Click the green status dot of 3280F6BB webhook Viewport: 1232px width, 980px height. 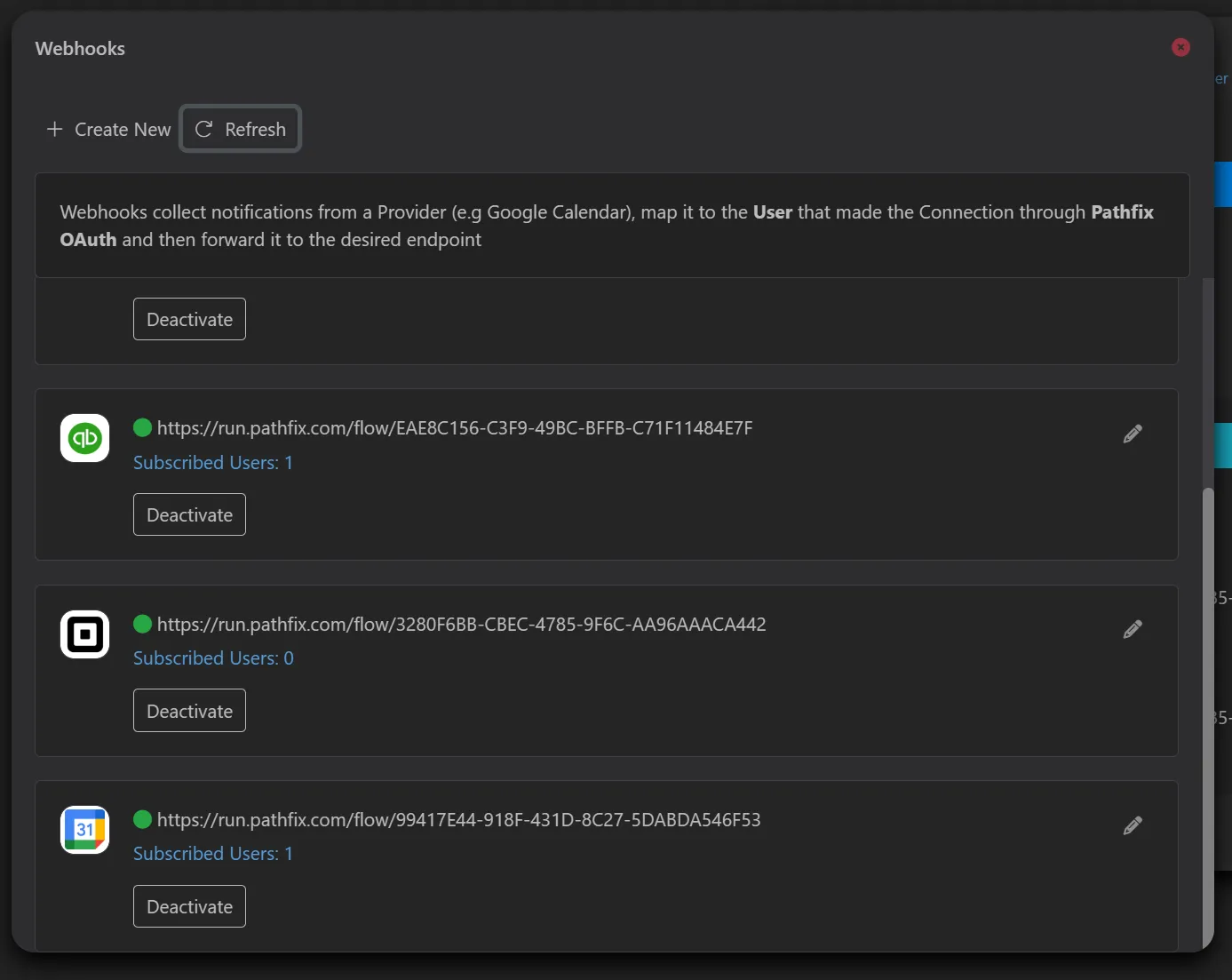[143, 625]
